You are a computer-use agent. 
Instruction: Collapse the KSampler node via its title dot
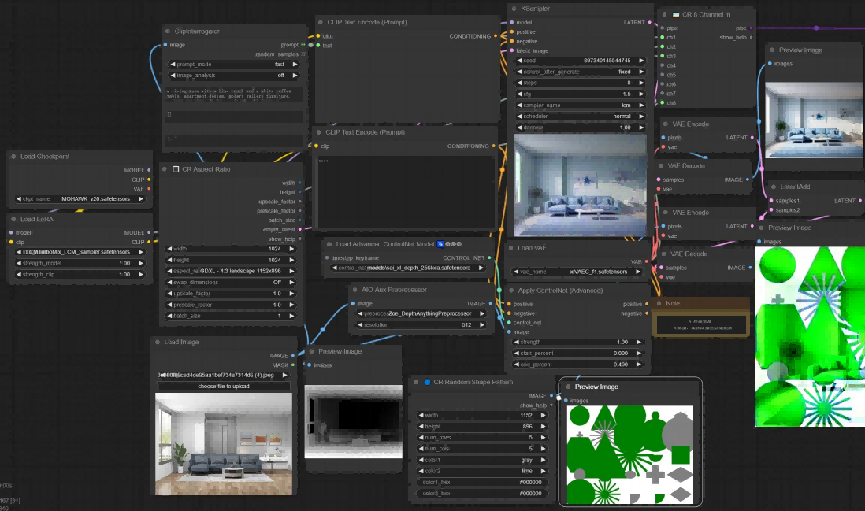[x=514, y=9]
